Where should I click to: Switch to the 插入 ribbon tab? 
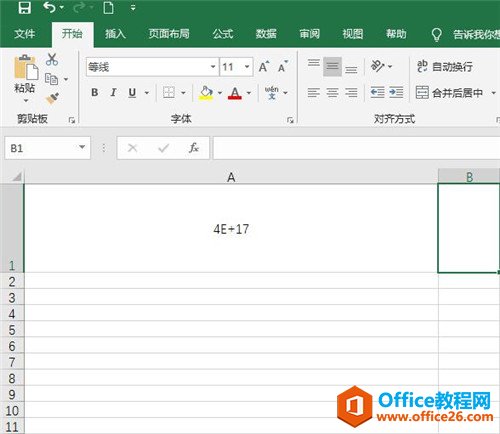115,33
